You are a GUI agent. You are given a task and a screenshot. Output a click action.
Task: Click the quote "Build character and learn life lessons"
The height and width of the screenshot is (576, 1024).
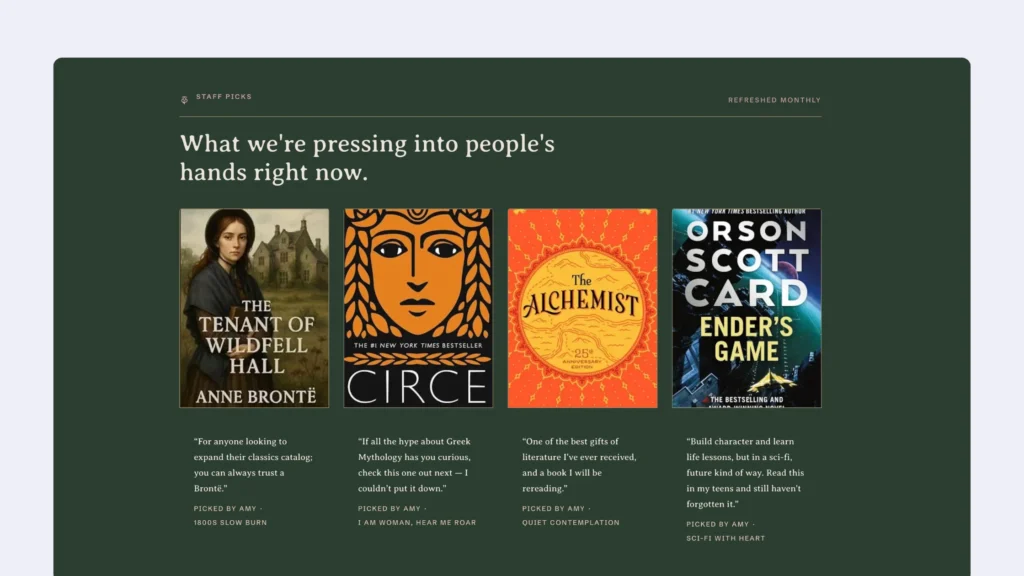[x=745, y=473]
